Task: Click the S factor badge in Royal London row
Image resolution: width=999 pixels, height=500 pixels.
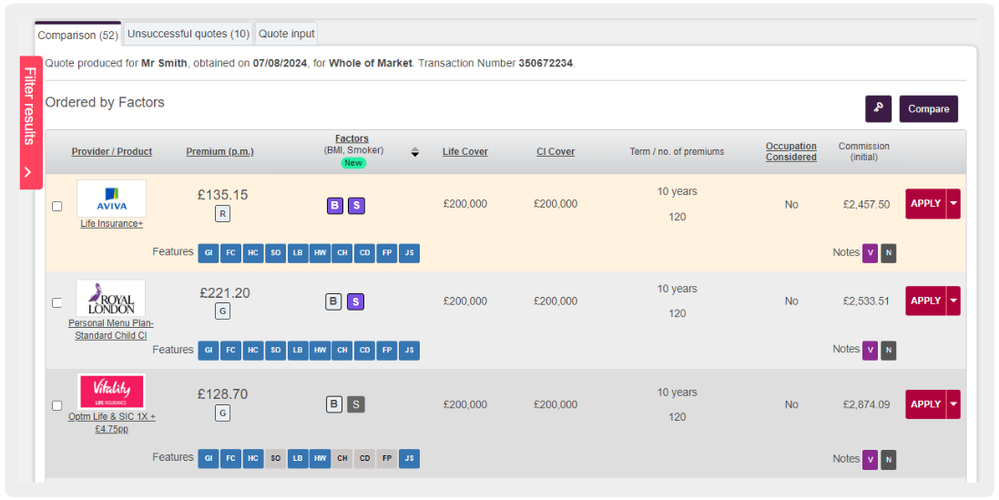Action: point(356,301)
